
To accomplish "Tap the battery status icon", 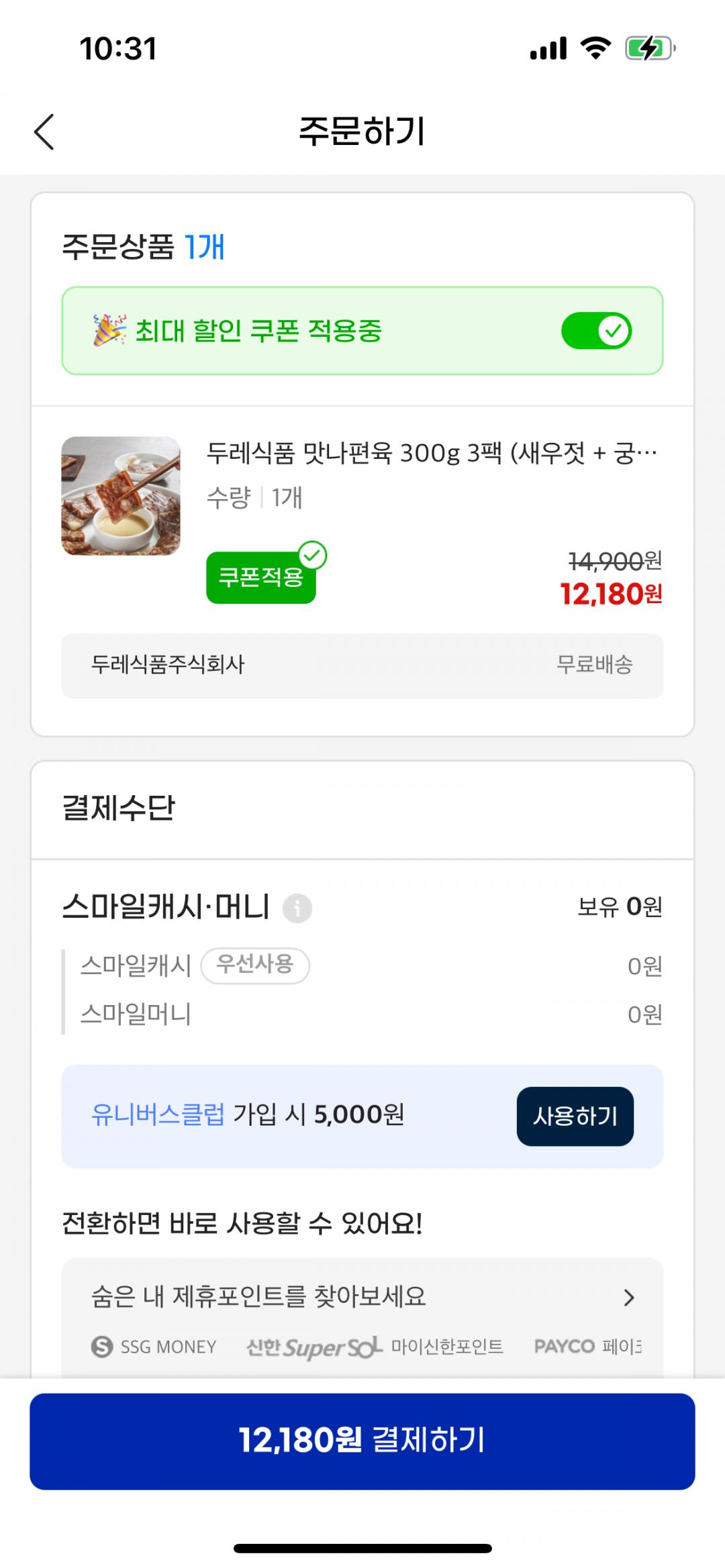I will pyautogui.click(x=649, y=49).
